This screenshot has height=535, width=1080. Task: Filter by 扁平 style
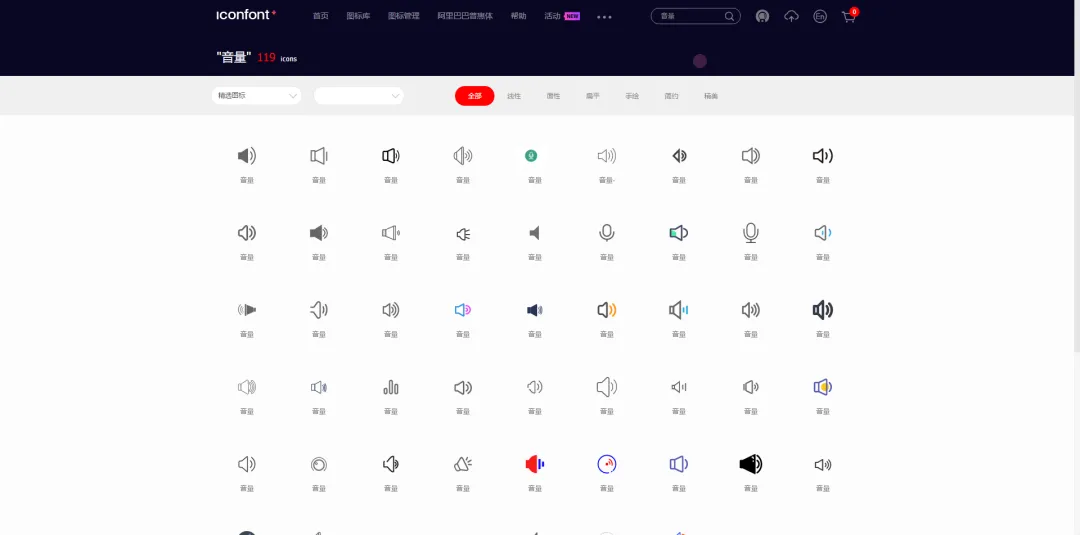click(592, 96)
